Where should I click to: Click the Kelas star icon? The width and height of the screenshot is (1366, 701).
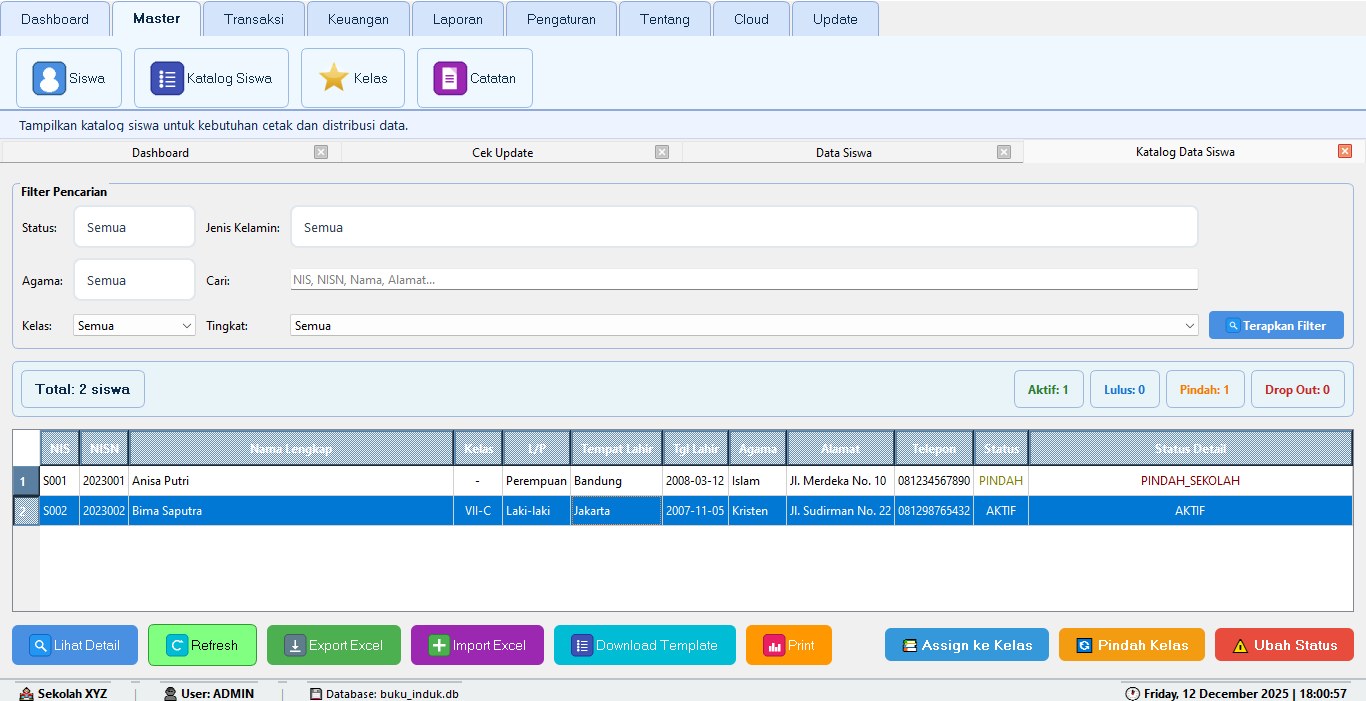click(x=334, y=78)
